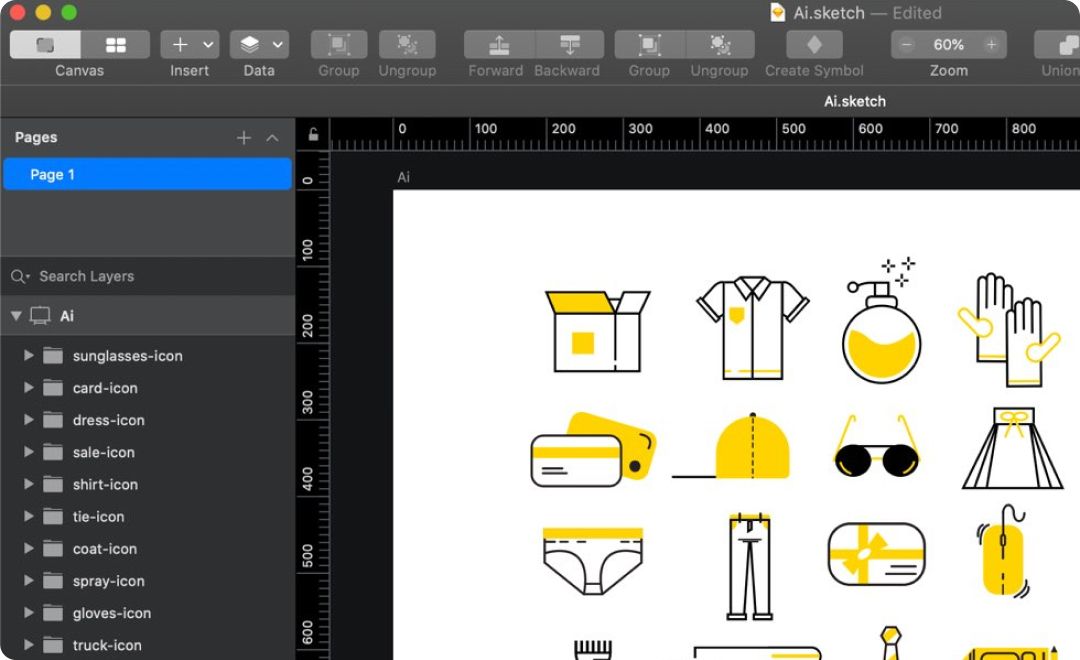Switch Canvas to components grid view
This screenshot has width=1080, height=660.
116,45
